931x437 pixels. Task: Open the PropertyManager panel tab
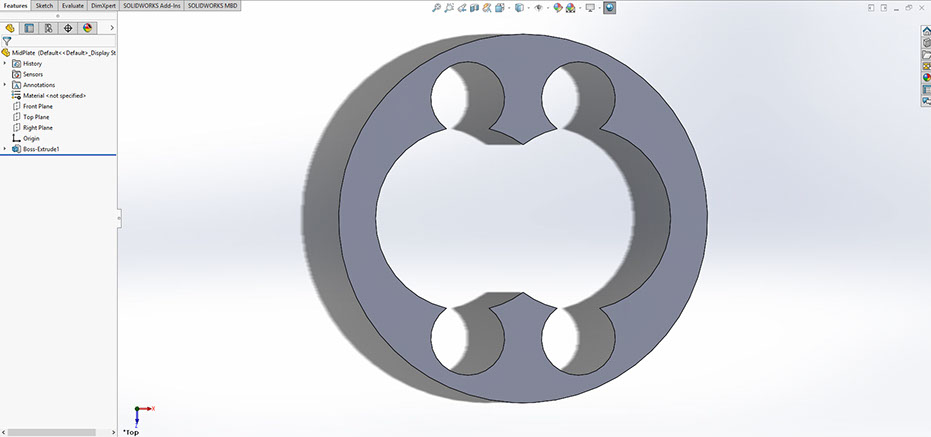tap(29, 28)
